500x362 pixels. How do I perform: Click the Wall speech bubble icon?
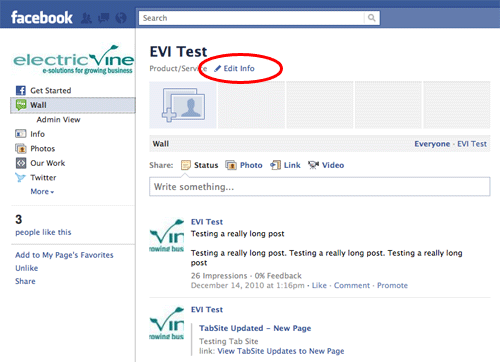pyautogui.click(x=21, y=105)
